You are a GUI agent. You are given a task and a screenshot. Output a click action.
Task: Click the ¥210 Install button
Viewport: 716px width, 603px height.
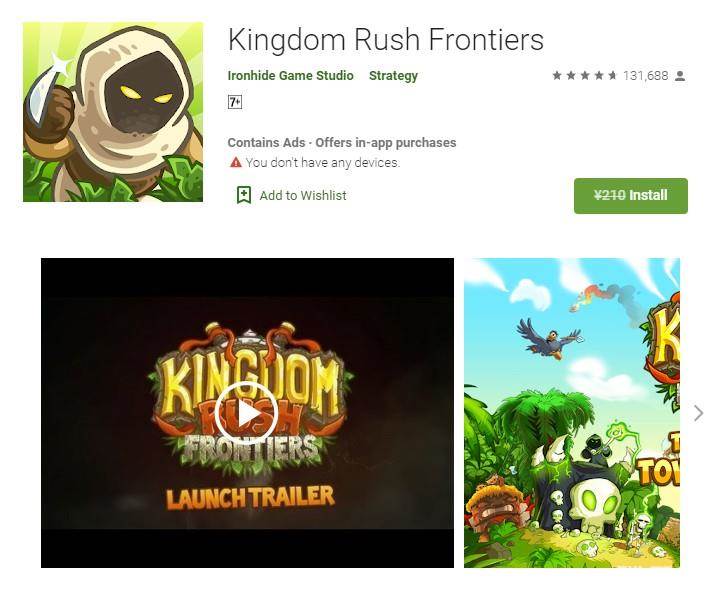631,196
